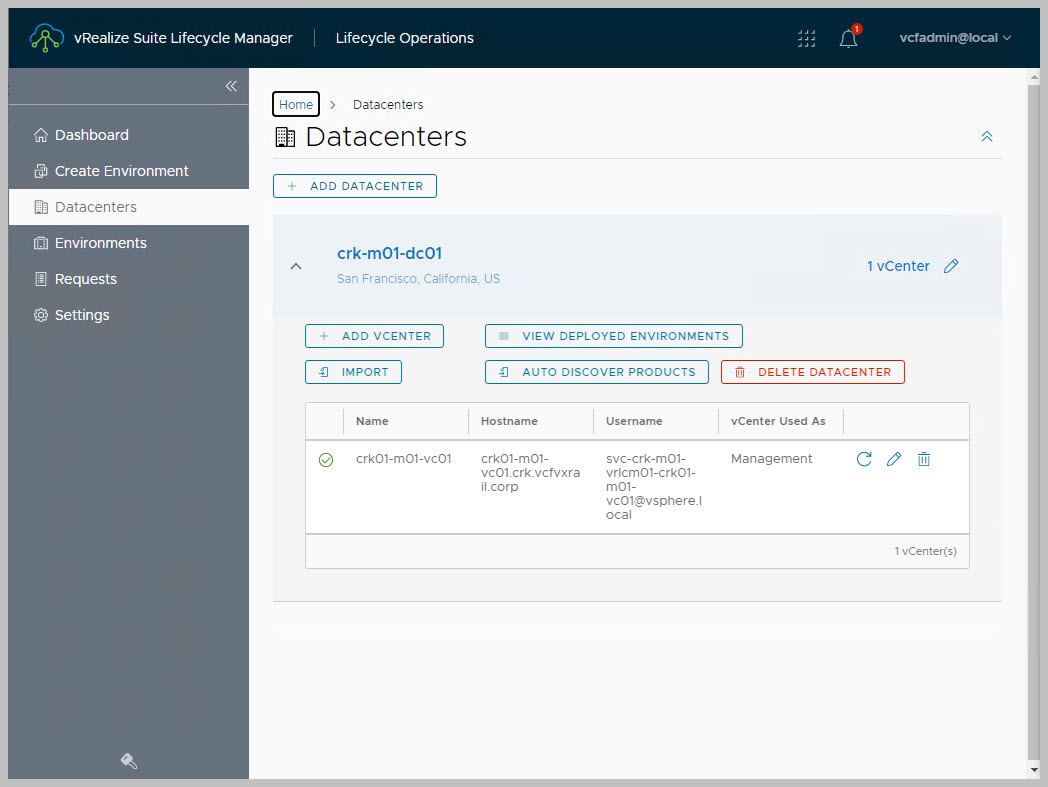Click the trash delete icon for crk01-m01-vc01

click(924, 459)
